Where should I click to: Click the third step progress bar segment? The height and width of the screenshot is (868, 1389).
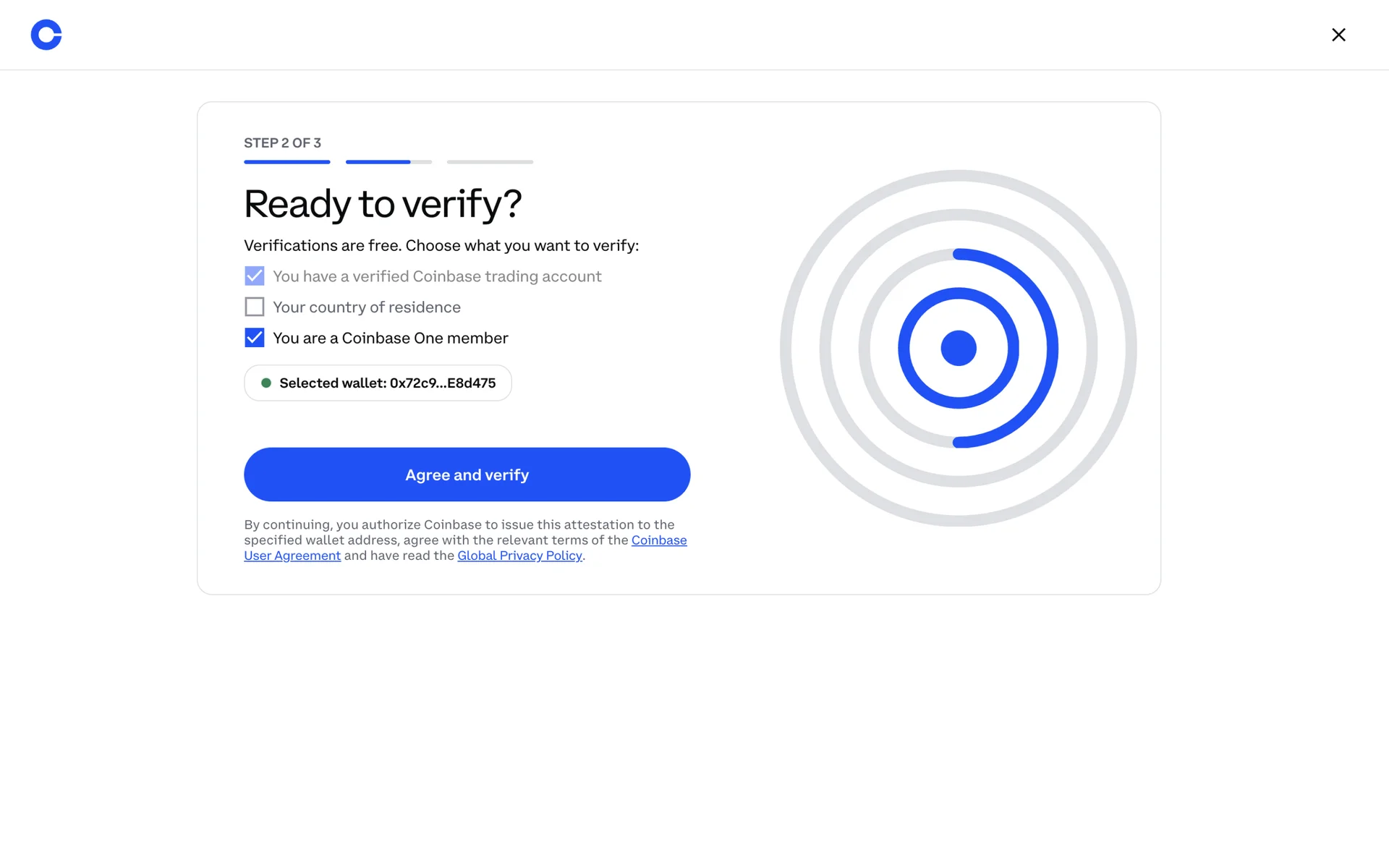(x=490, y=162)
